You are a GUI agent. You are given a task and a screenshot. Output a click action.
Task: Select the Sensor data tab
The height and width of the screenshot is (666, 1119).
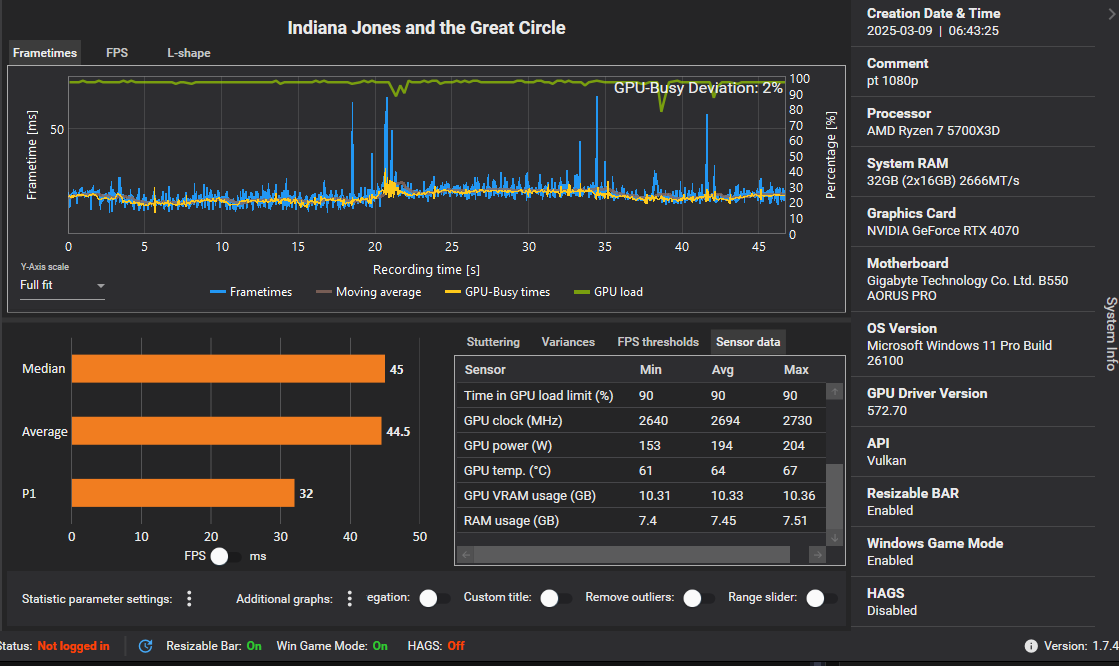coord(748,342)
